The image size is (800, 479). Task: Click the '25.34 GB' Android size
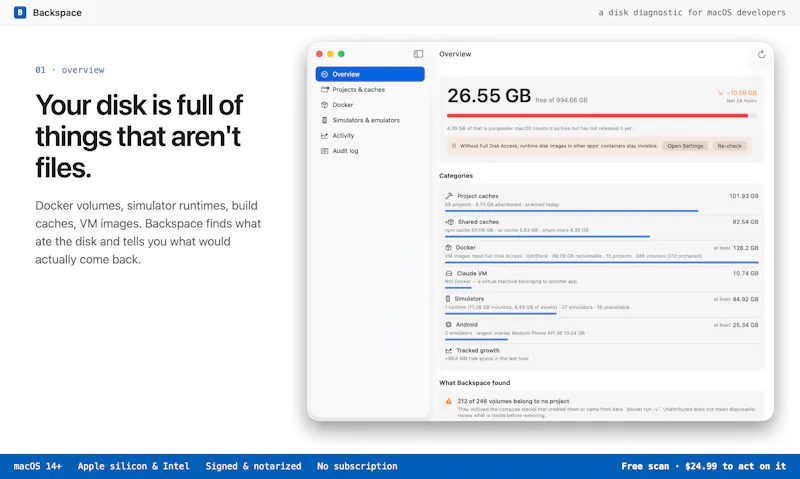pos(745,325)
